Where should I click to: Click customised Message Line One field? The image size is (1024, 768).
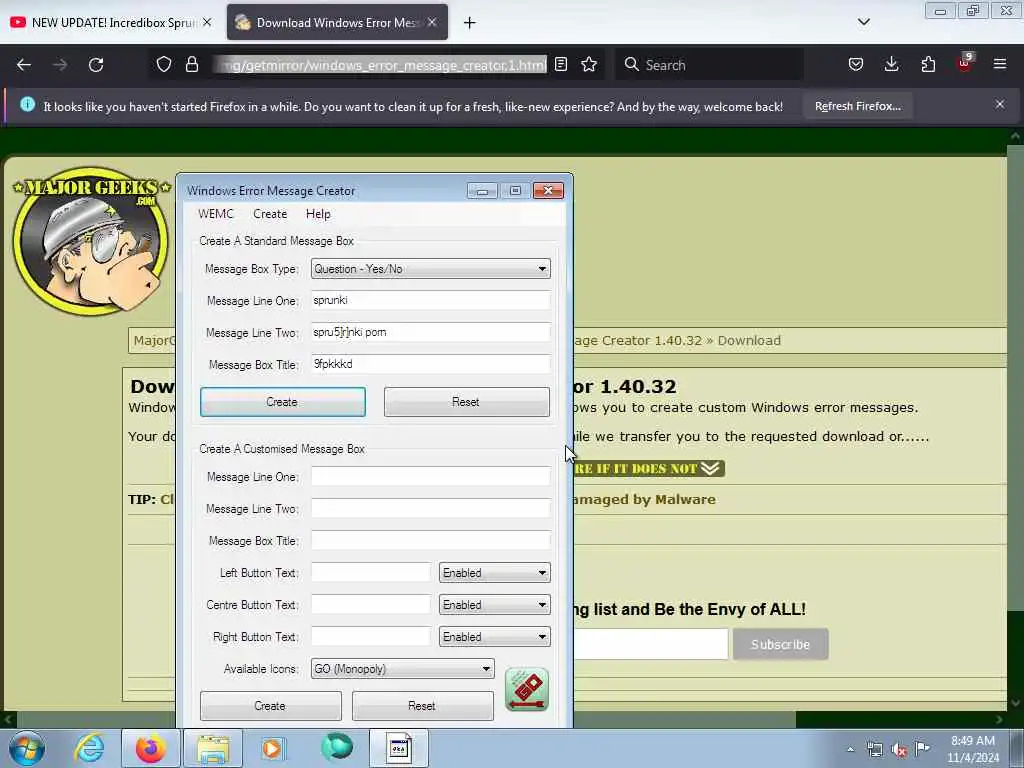click(430, 477)
